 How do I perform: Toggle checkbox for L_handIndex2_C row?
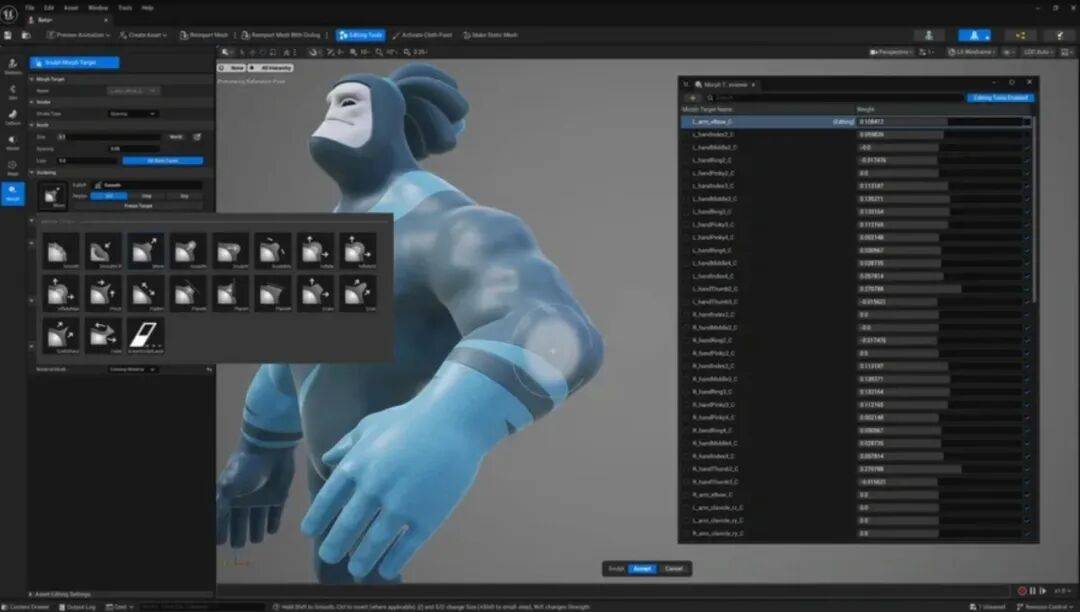tap(1027, 134)
